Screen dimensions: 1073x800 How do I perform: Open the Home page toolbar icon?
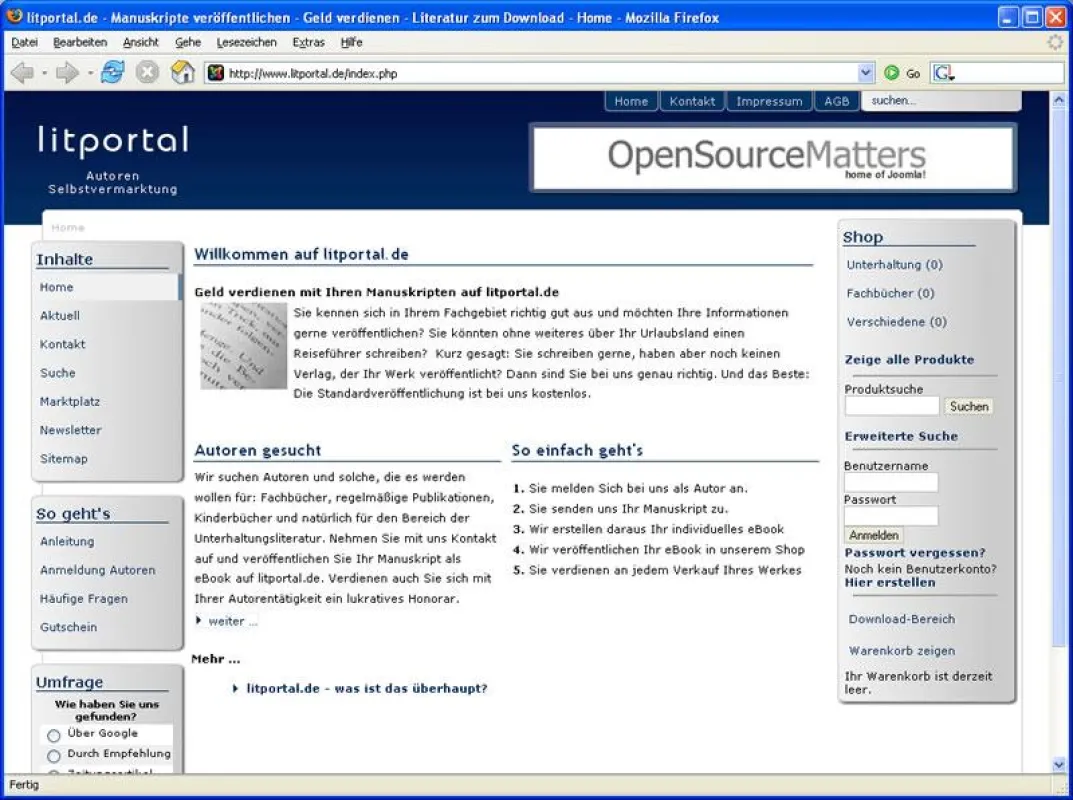coord(183,72)
